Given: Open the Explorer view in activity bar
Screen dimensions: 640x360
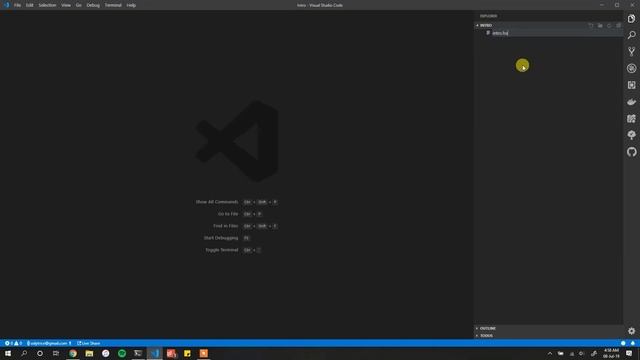Looking at the screenshot, I should (x=631, y=19).
